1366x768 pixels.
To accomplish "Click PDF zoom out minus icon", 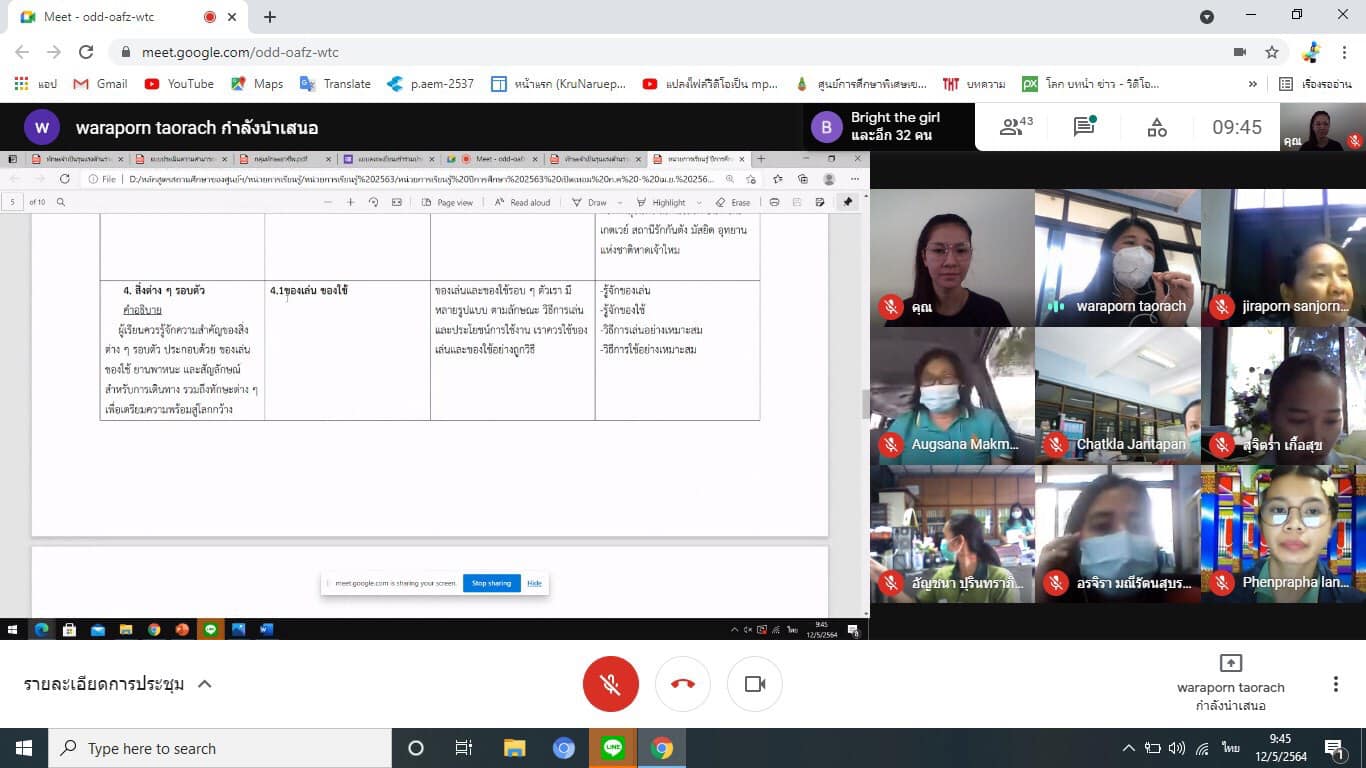I will (x=327, y=202).
